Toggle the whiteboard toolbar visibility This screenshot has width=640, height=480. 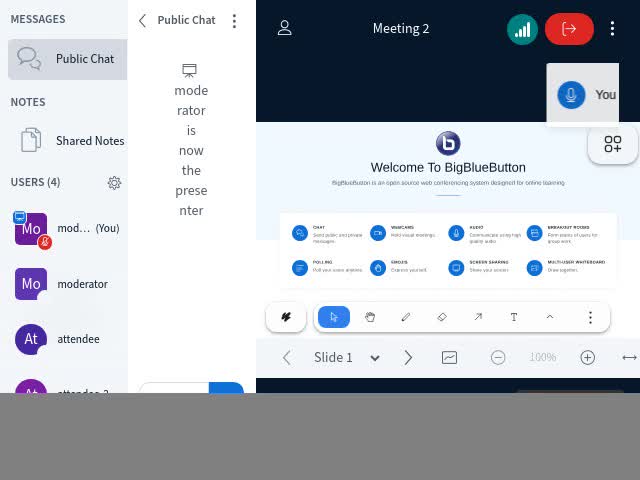(449, 358)
